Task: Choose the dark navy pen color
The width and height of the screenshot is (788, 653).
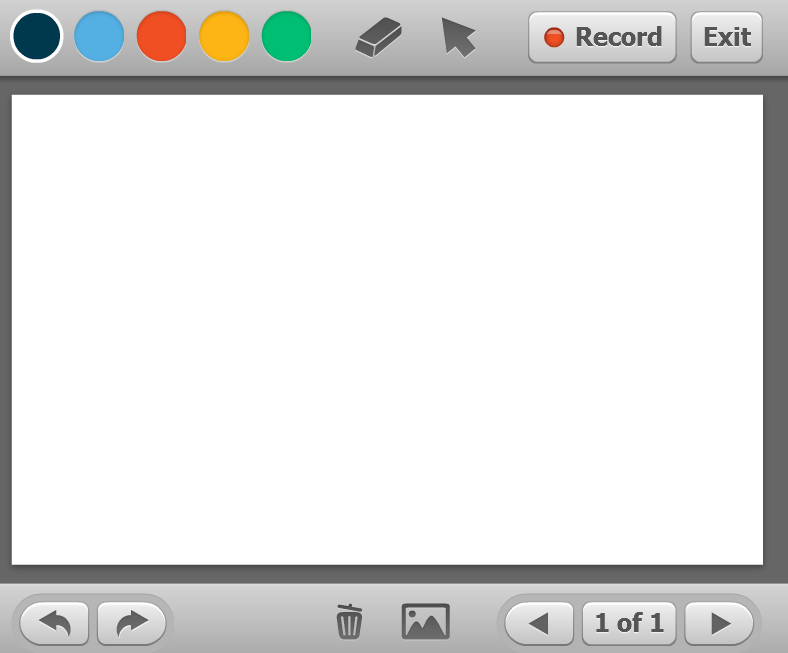Action: [36, 36]
